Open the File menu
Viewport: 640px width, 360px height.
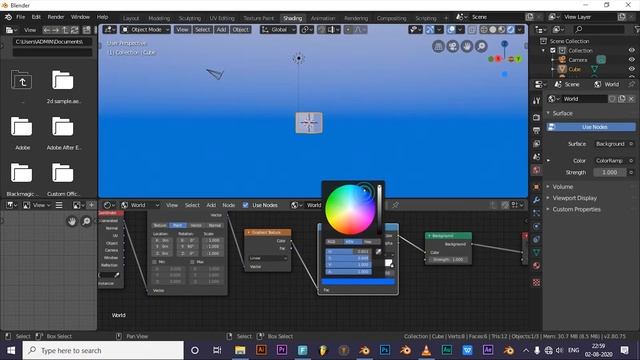click(20, 17)
